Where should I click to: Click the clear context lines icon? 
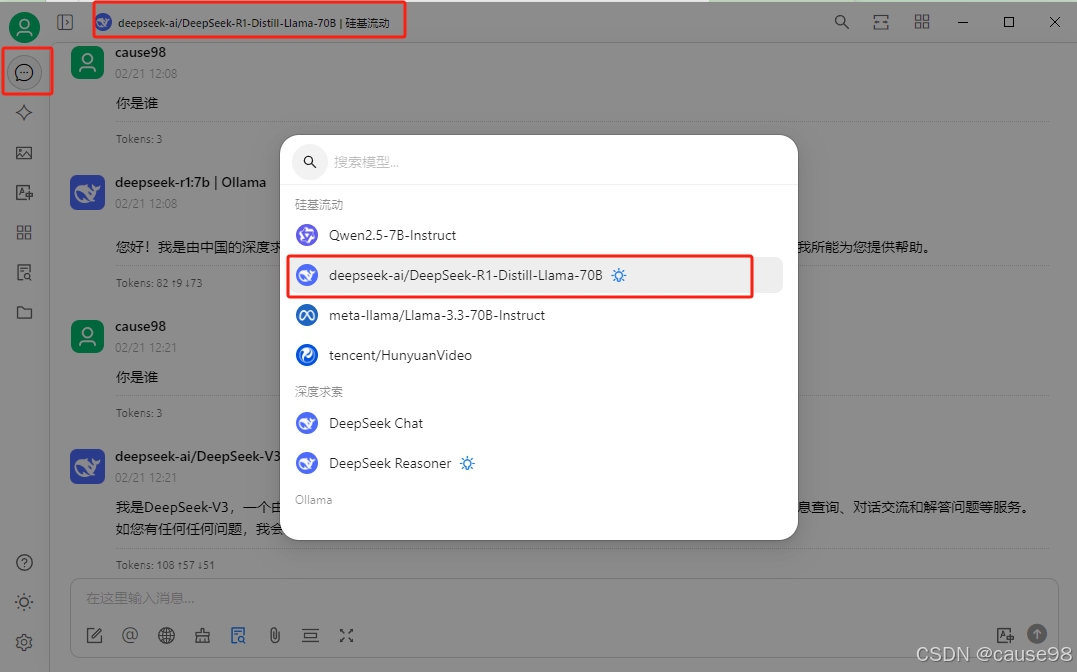click(x=310, y=636)
